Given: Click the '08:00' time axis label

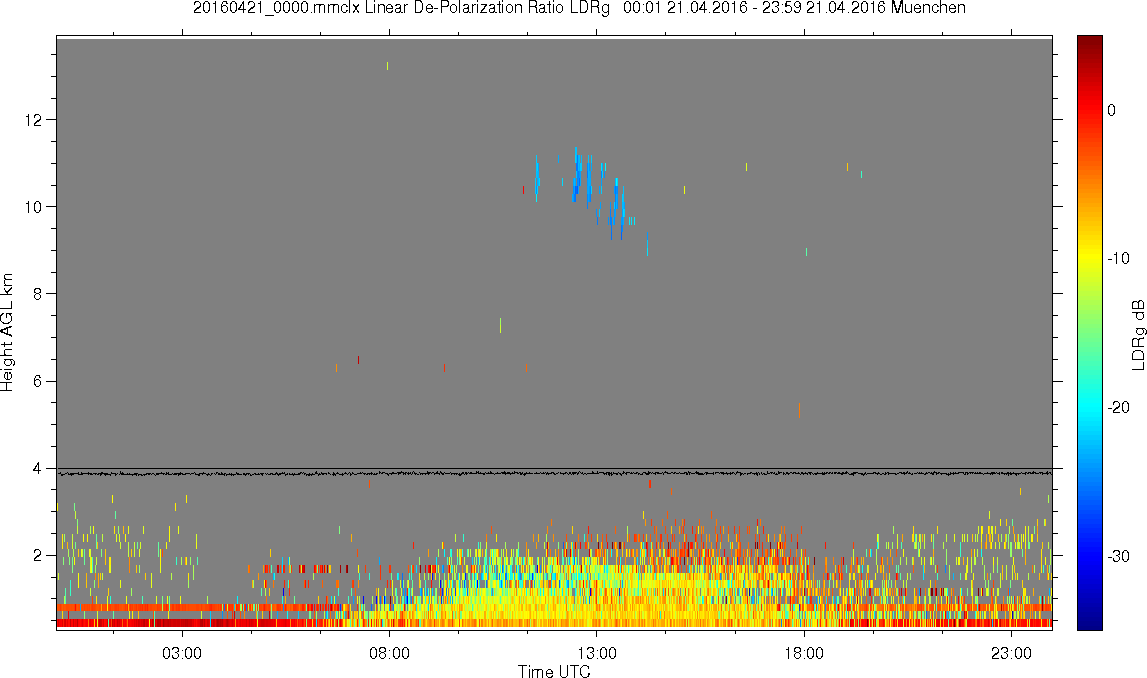Looking at the screenshot, I should tap(389, 654).
